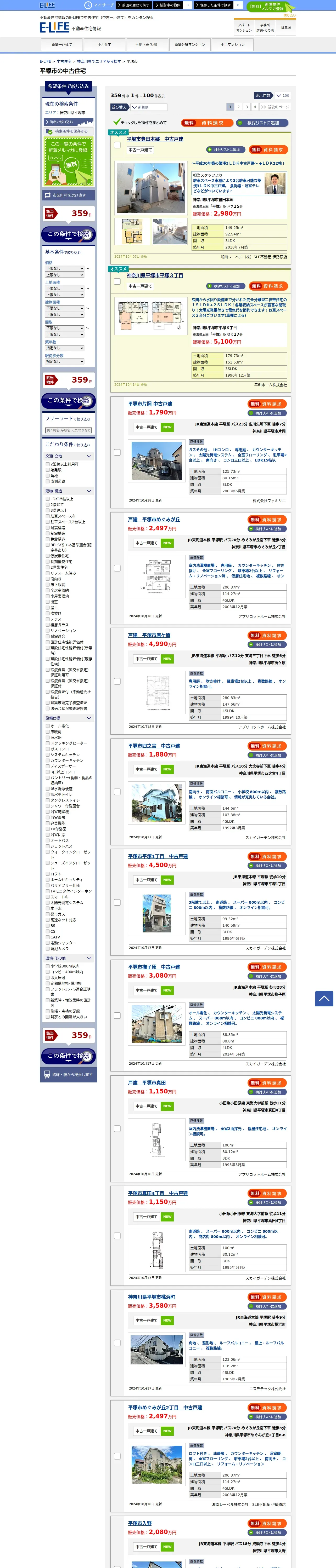Enable the 始発駅 filter checkbox

pos(48,470)
